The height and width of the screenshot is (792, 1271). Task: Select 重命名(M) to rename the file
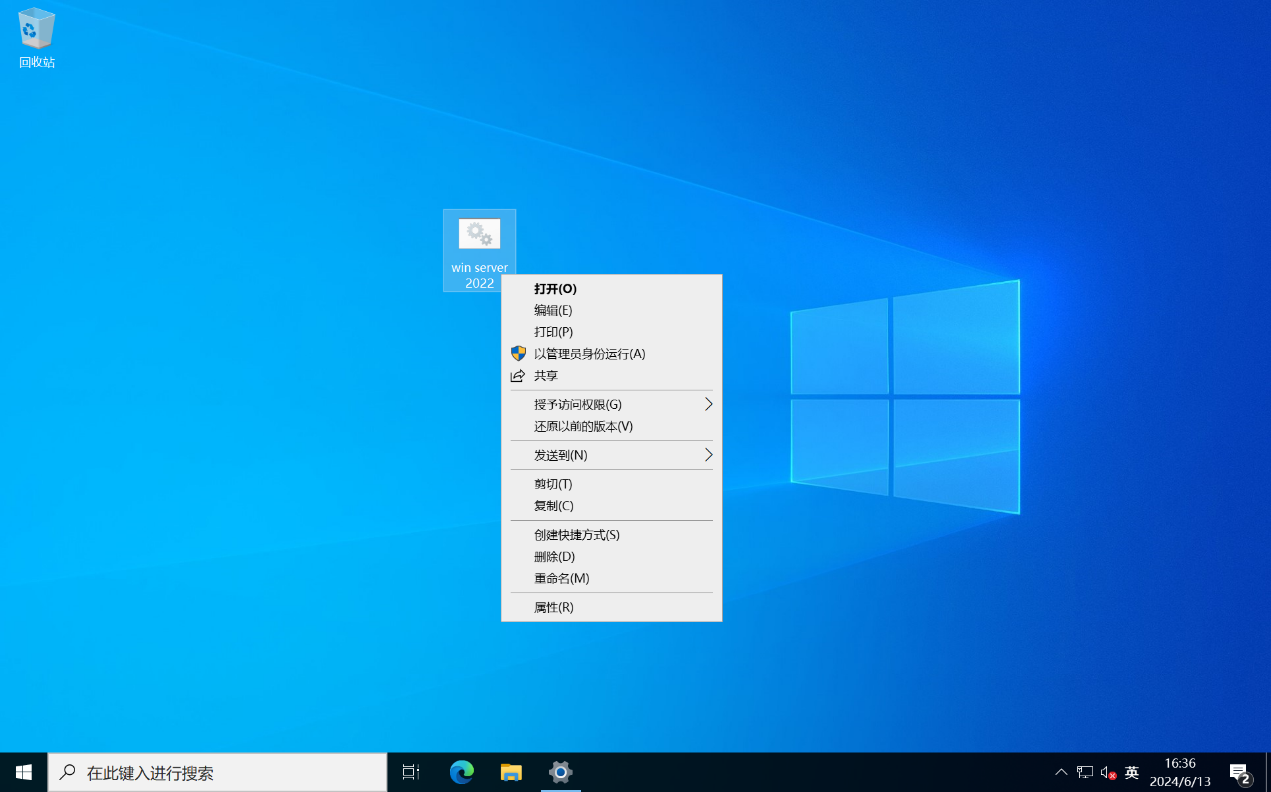pos(611,578)
